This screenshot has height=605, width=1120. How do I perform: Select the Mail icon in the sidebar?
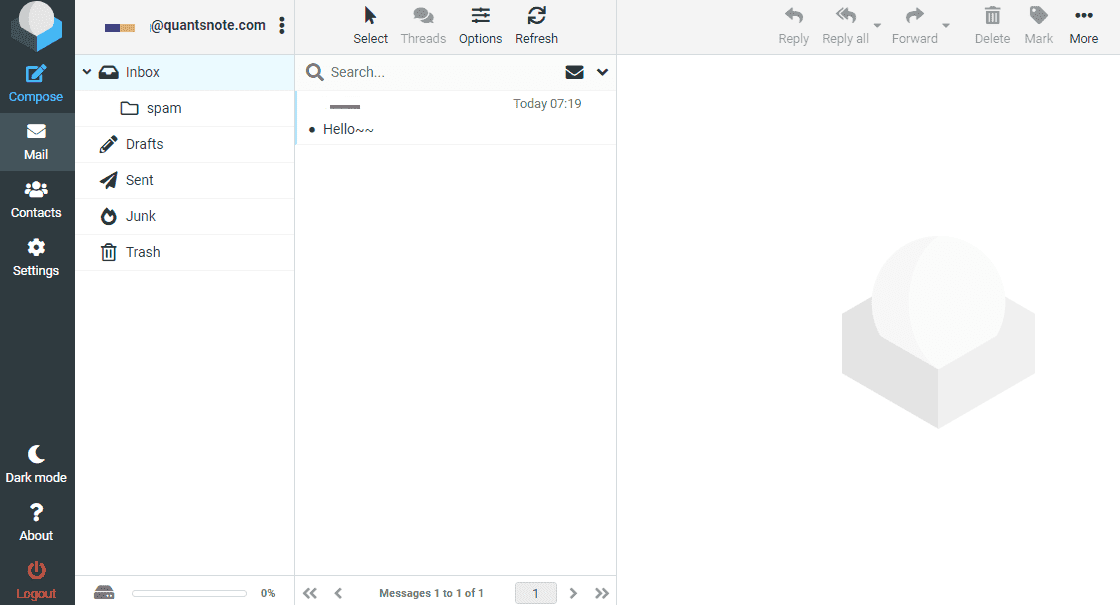click(36, 140)
